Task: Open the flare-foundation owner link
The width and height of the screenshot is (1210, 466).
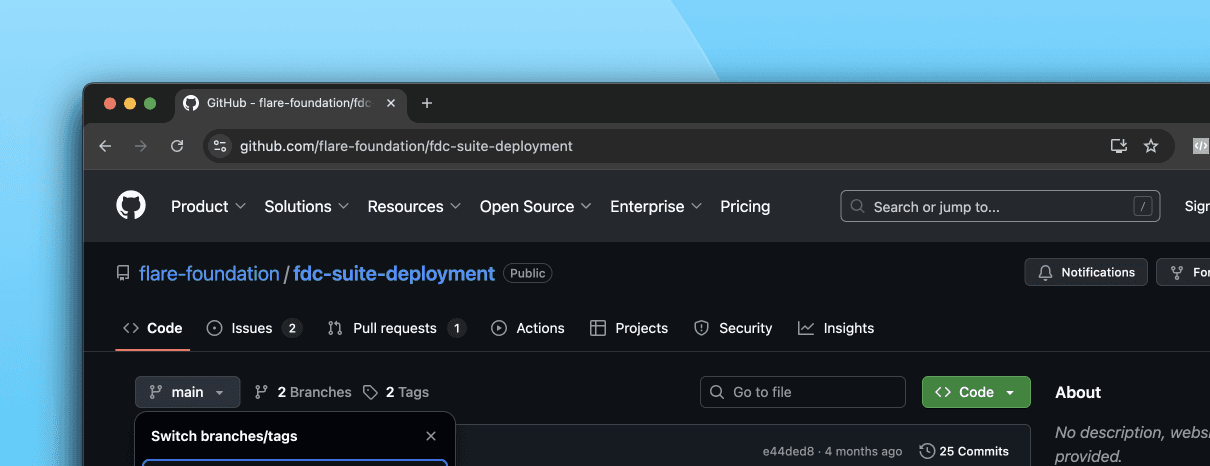Action: 209,273
